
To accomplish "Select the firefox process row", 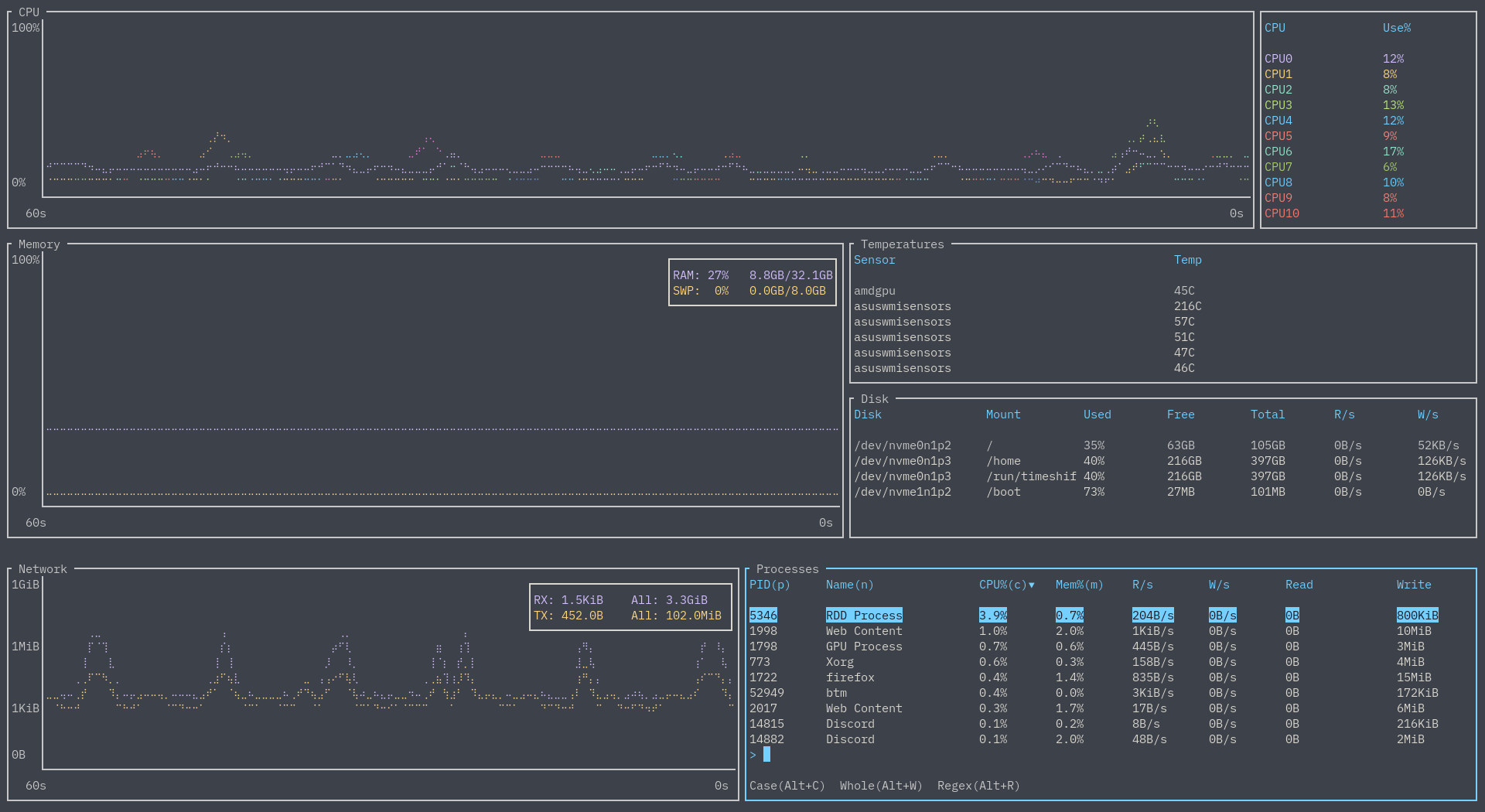I will pos(1111,677).
